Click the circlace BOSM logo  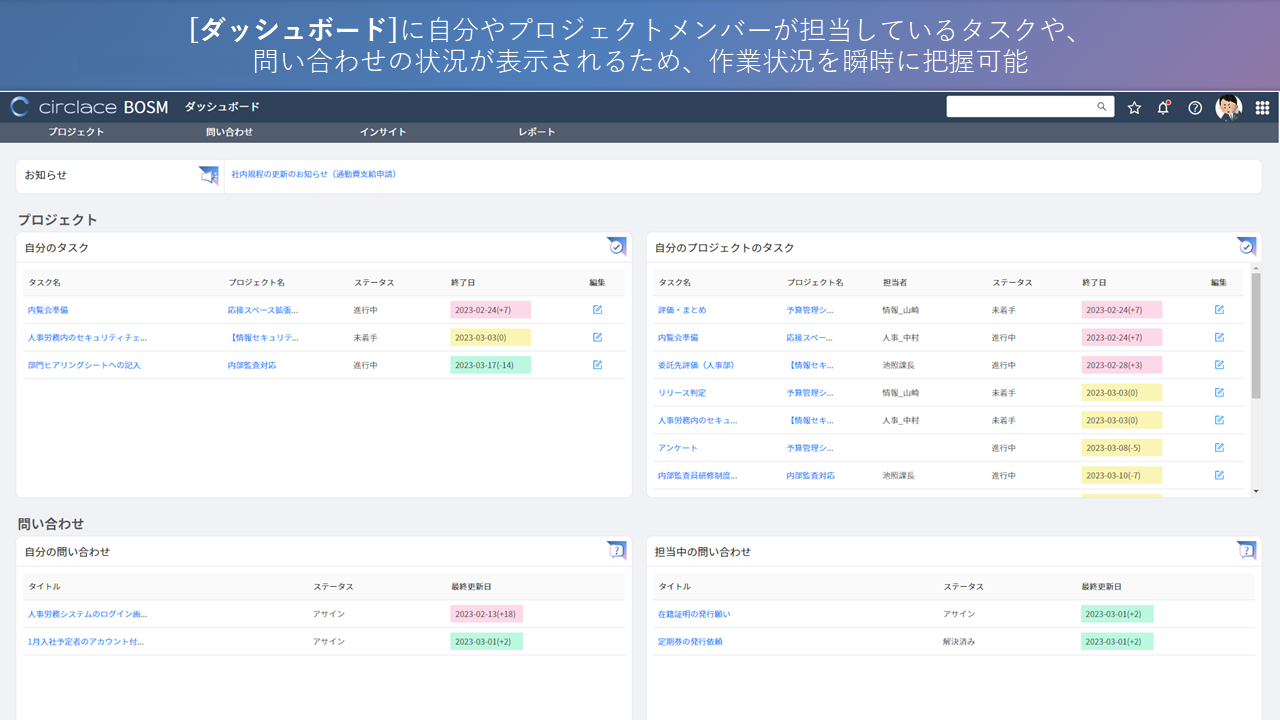89,107
